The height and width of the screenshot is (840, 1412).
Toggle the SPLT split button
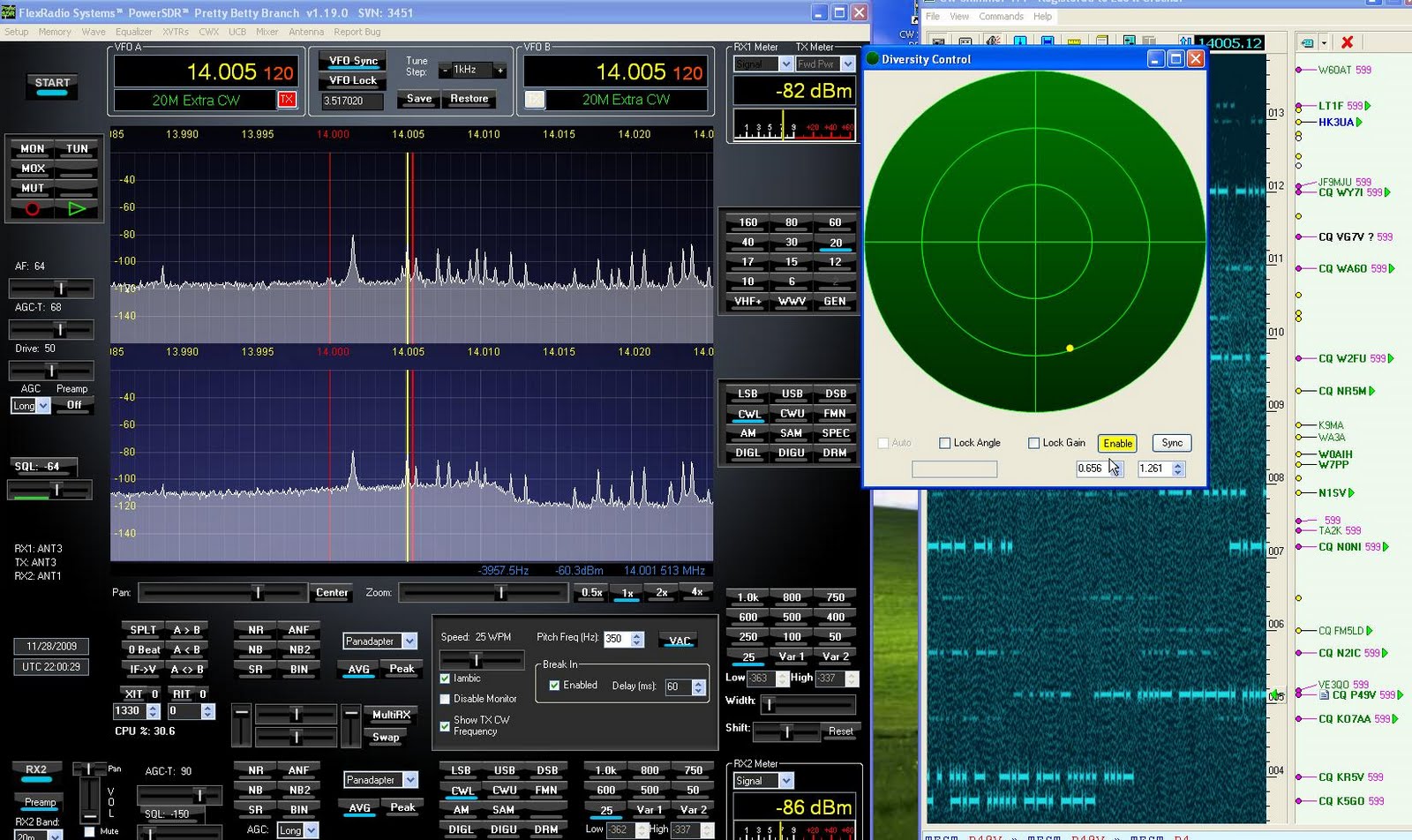tap(143, 630)
